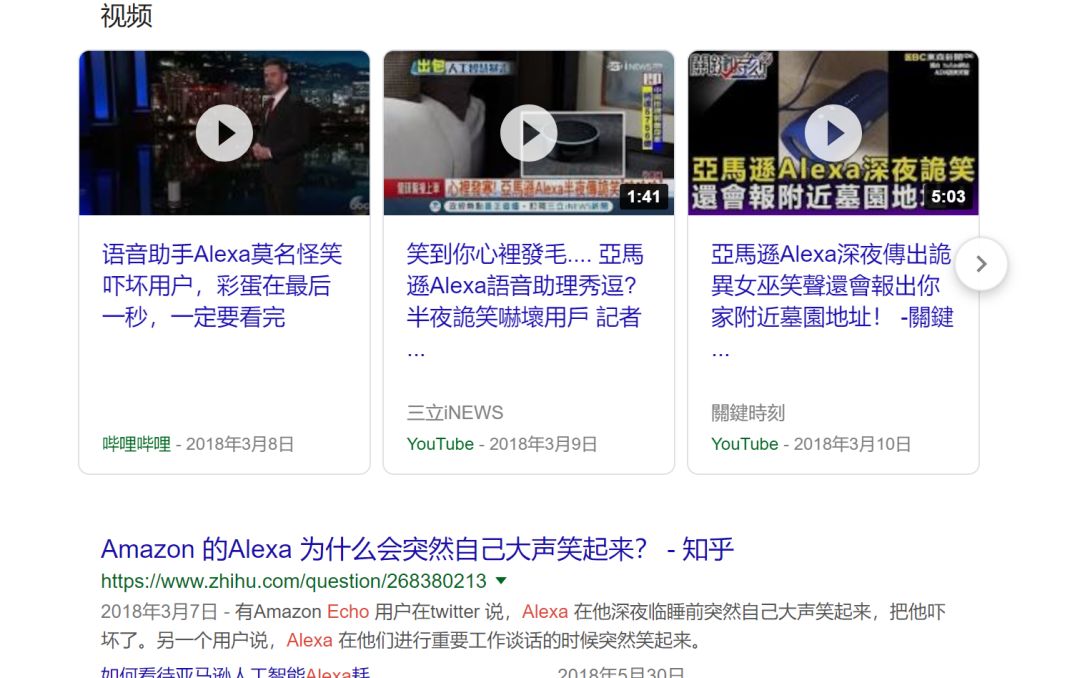Play the 三立iNEWS video marked 1:41
This screenshot has width=1080, height=678.
[528, 133]
